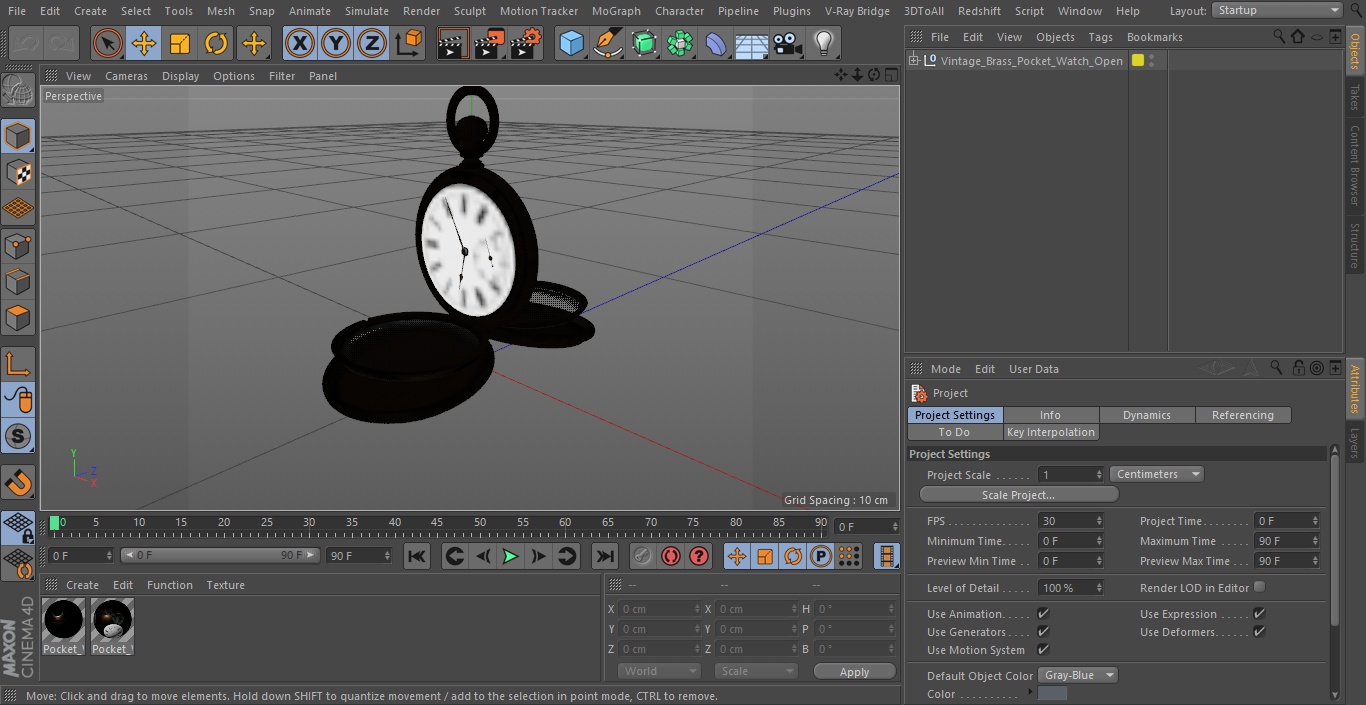The image size is (1366, 705).
Task: Uncheck Use Generators checkbox
Action: click(x=1043, y=631)
